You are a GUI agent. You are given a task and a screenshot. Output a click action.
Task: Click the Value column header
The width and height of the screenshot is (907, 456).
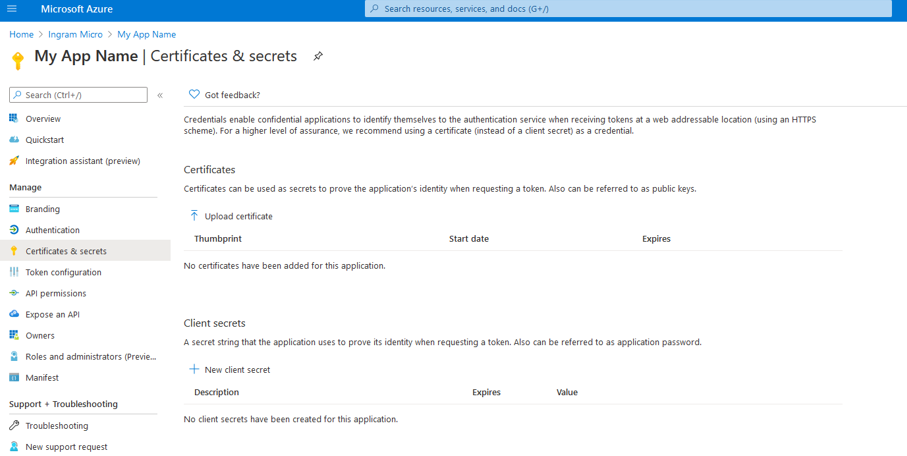coord(567,392)
